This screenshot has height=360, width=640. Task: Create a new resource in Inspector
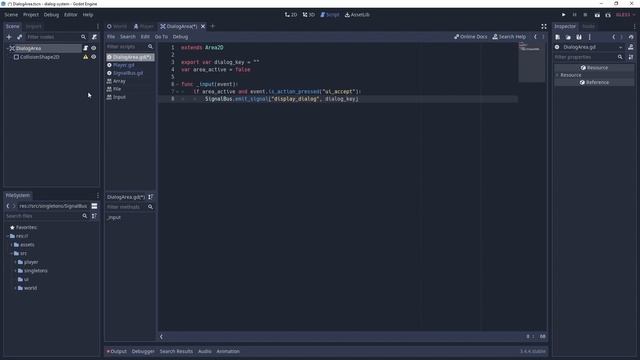[x=558, y=37]
